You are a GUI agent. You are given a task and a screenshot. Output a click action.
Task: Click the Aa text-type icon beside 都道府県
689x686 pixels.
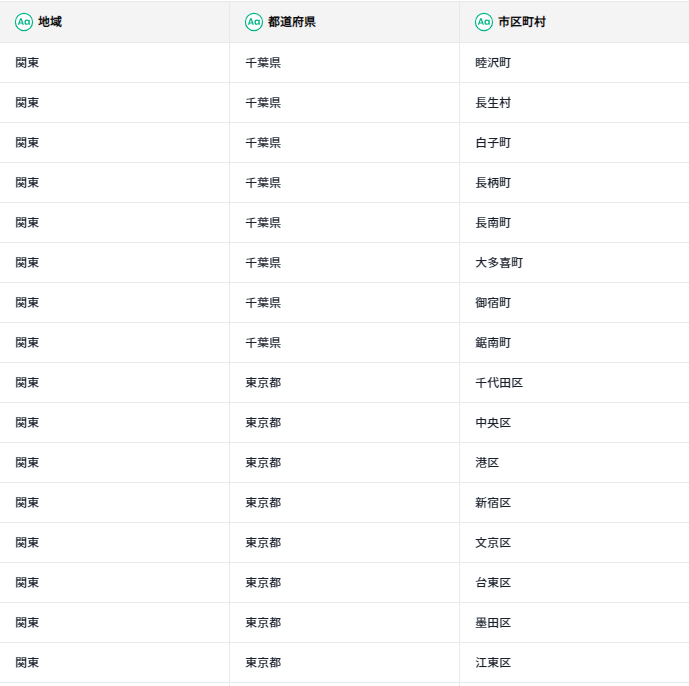point(254,22)
